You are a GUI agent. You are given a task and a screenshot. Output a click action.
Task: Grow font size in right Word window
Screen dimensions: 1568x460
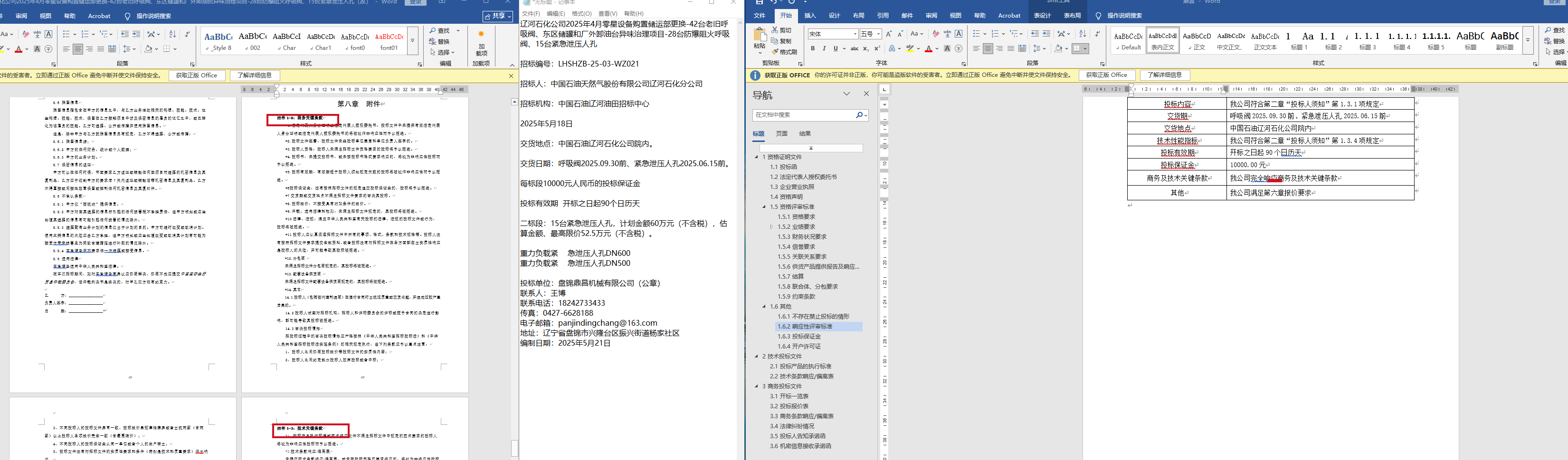click(889, 34)
